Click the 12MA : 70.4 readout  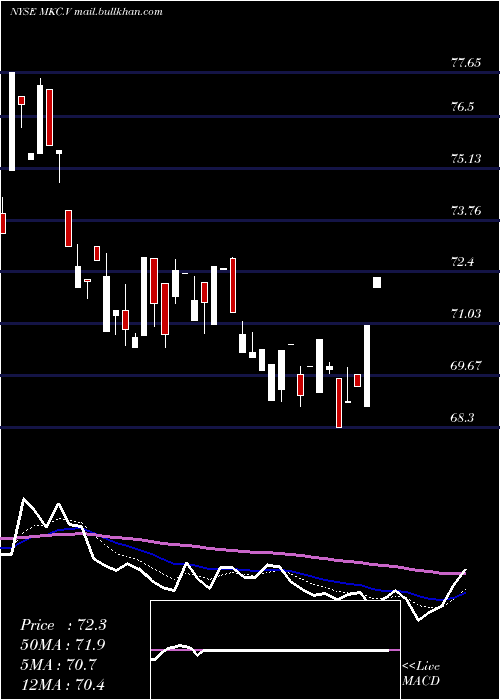[x=63, y=684]
